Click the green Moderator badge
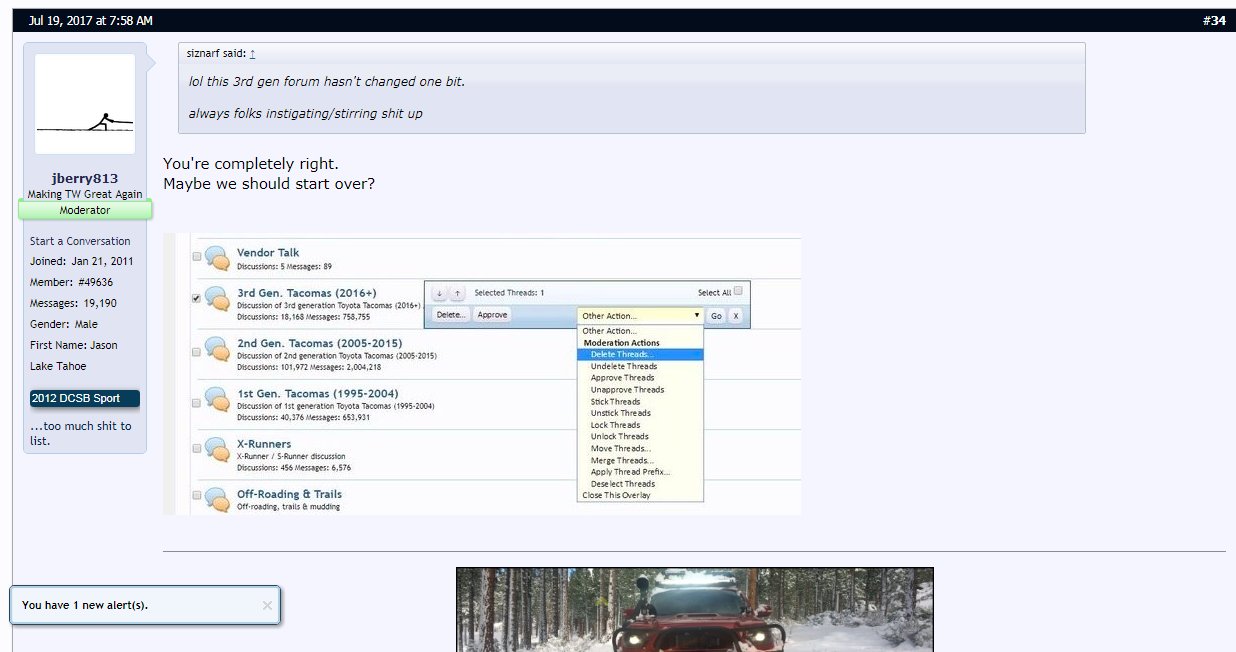The height and width of the screenshot is (652, 1236). tap(85, 210)
